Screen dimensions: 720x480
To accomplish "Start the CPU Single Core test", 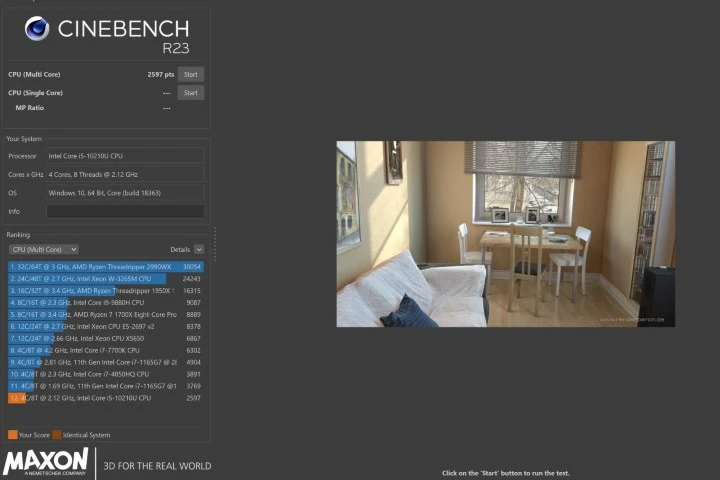I will tap(191, 93).
